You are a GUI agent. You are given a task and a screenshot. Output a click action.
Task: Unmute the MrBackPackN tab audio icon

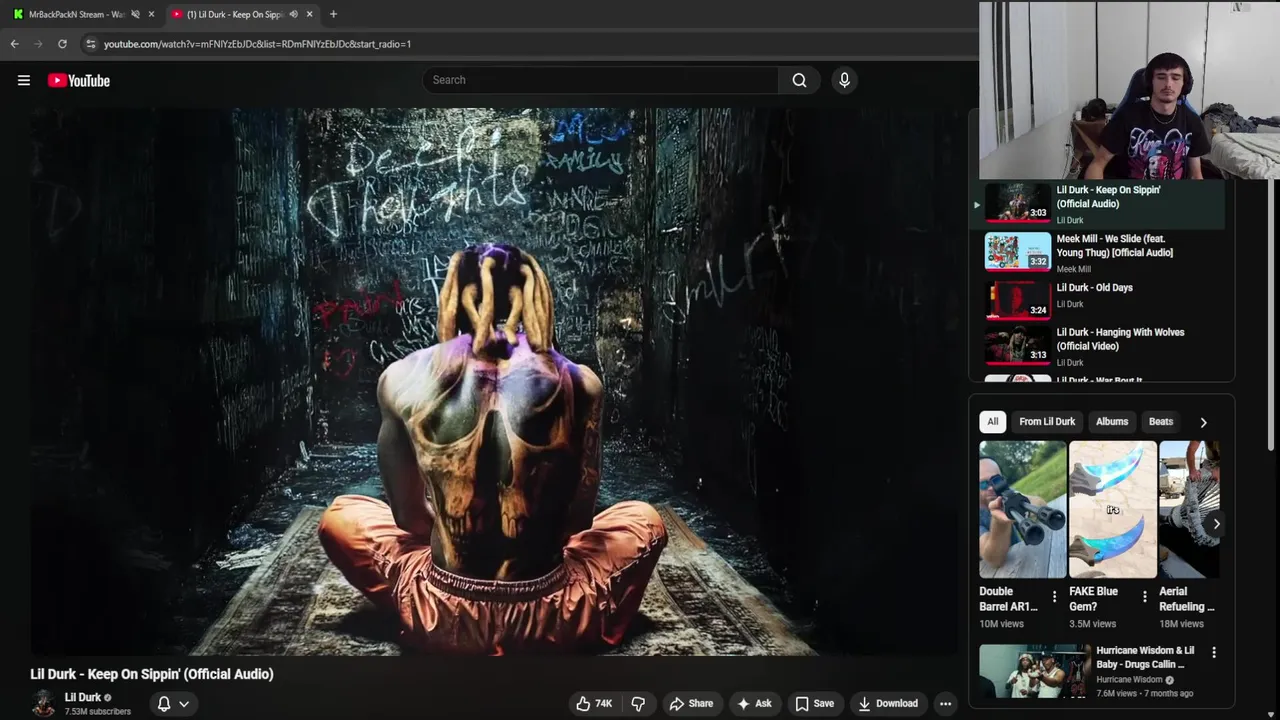(135, 14)
